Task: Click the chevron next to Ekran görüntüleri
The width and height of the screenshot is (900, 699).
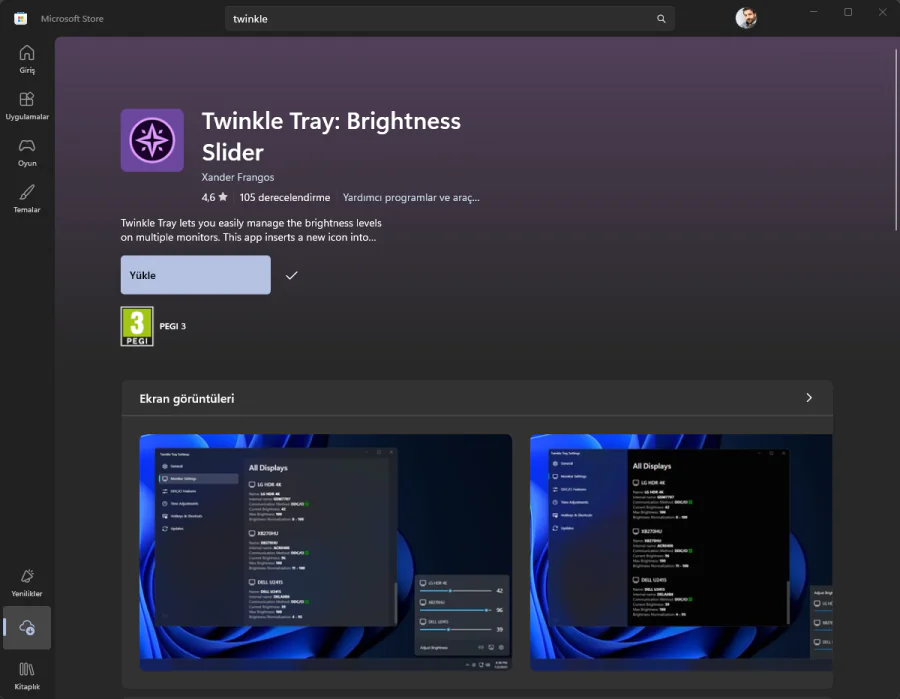Action: (x=809, y=397)
